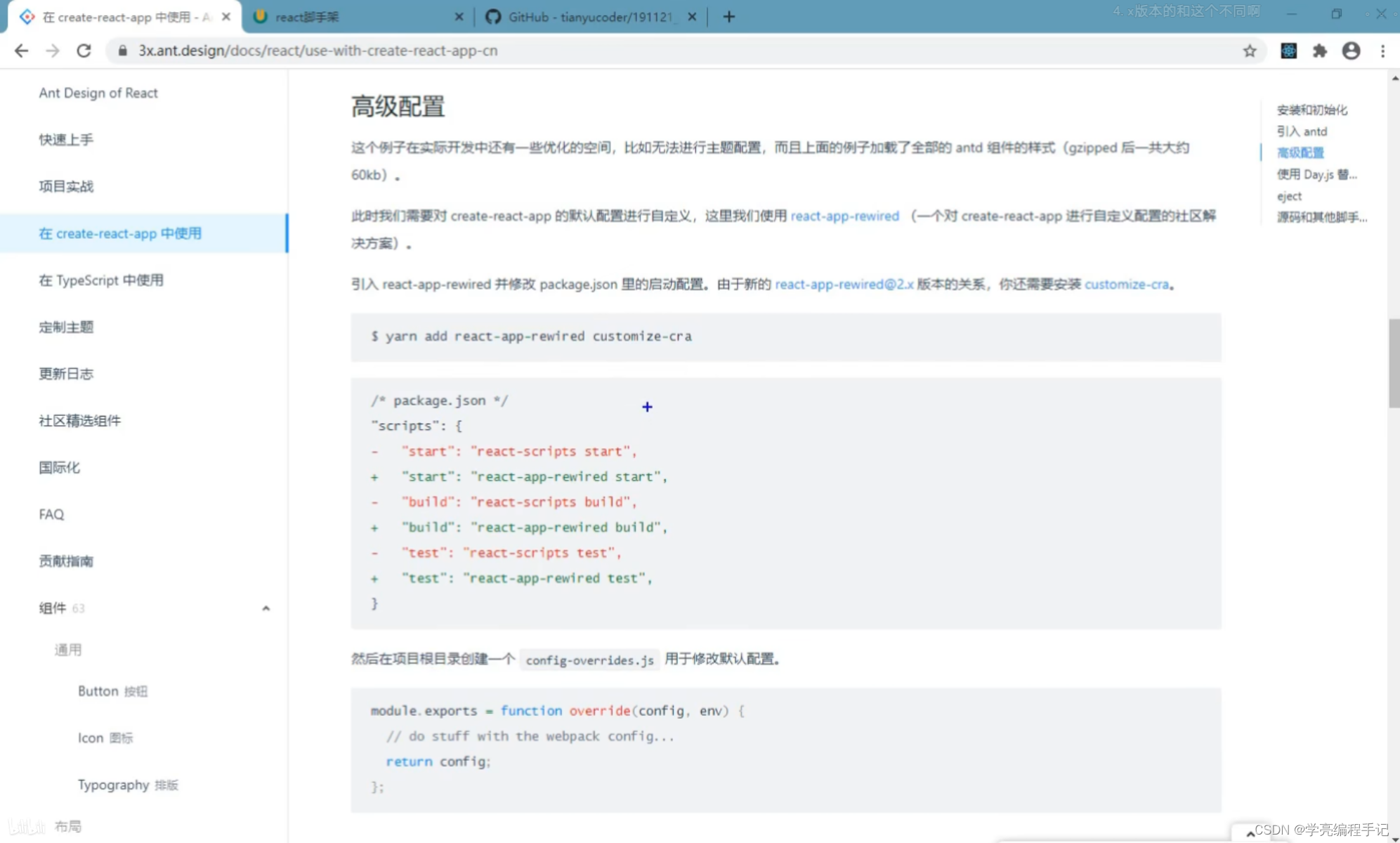
Task: Open Button 按钮 component page
Action: [112, 691]
